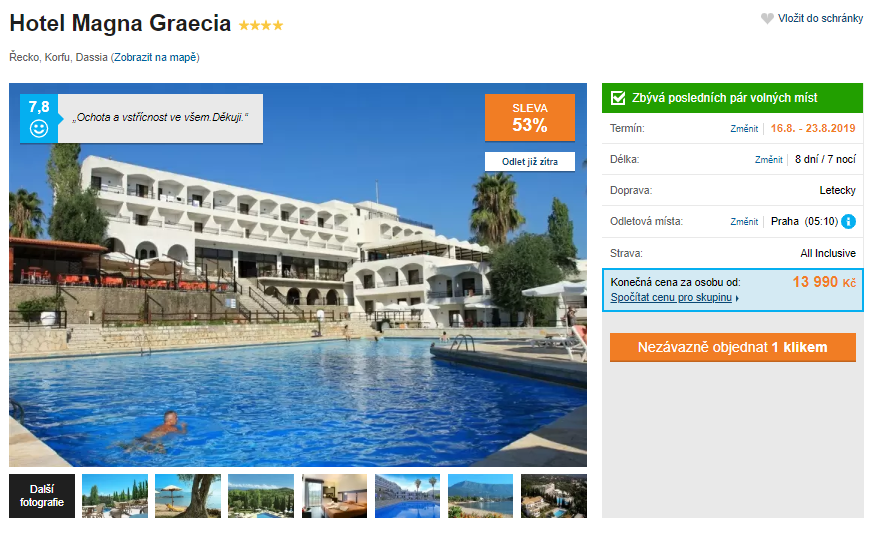Viewport: 877px width, 548px height.
Task: Click the green checkmark icon in availability banner
Action: [x=618, y=98]
